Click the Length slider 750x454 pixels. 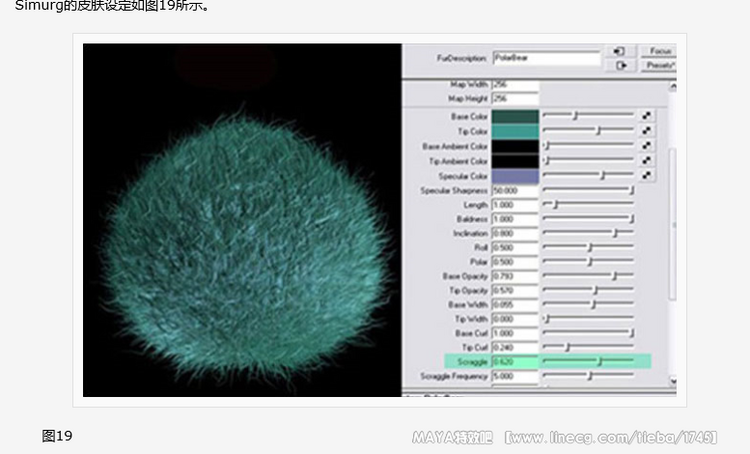(x=588, y=204)
